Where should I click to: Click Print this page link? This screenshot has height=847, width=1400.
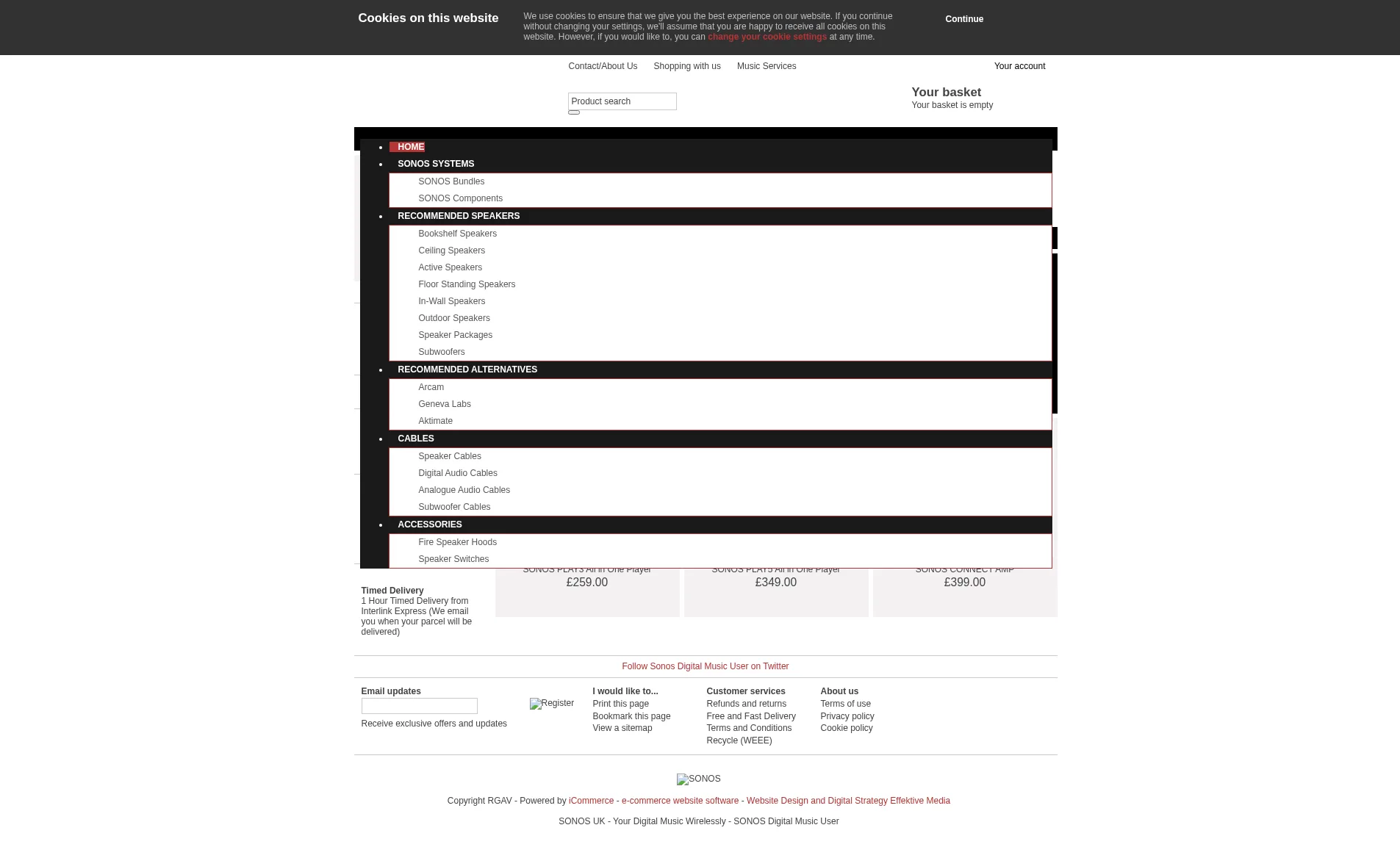point(620,704)
